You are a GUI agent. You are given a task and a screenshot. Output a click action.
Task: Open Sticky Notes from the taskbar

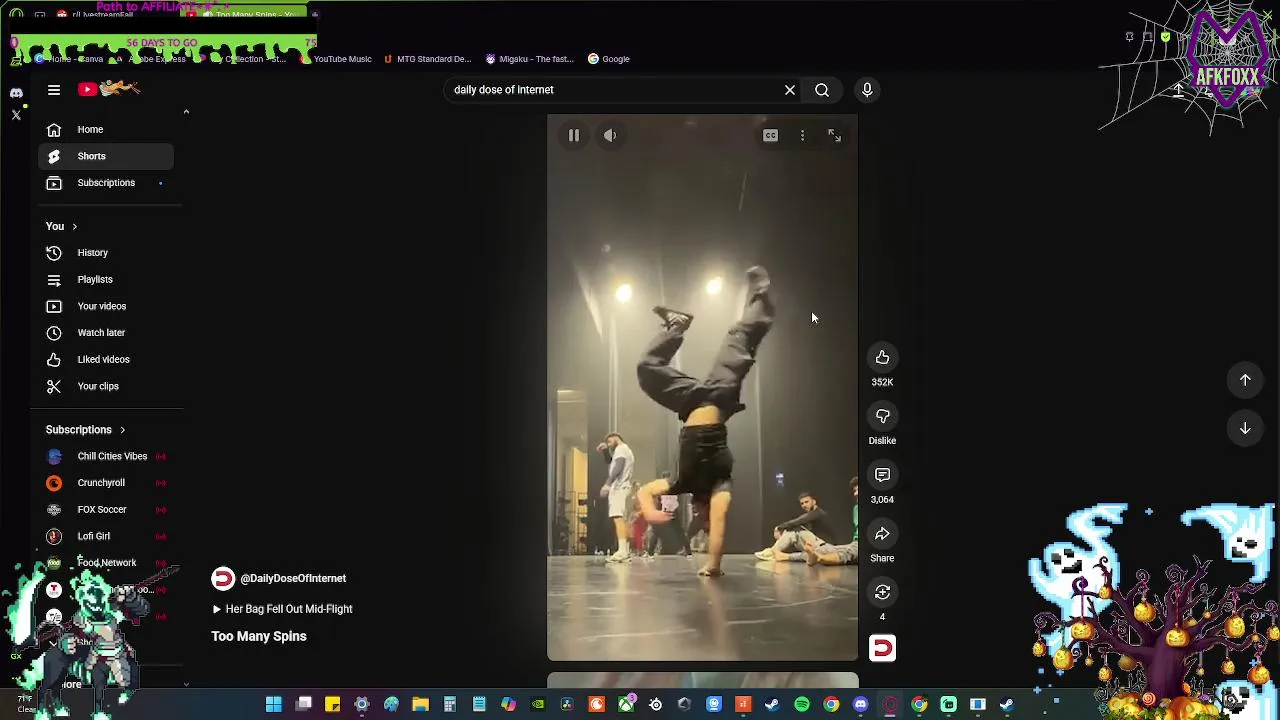click(333, 705)
